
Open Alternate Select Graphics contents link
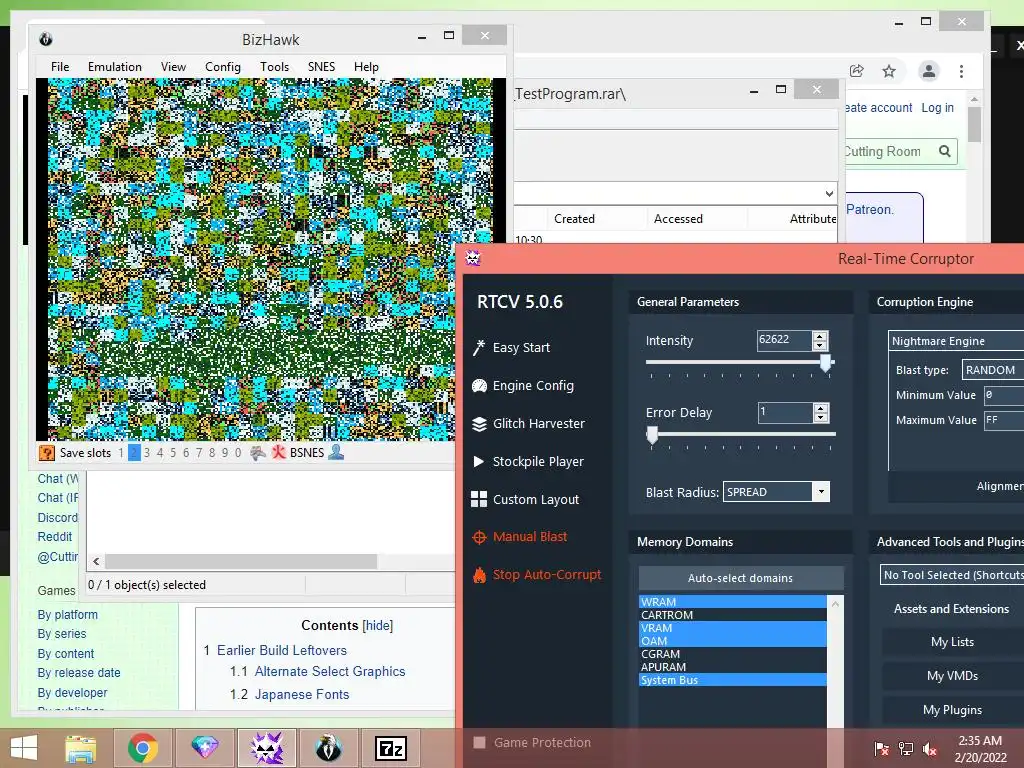pyautogui.click(x=330, y=671)
